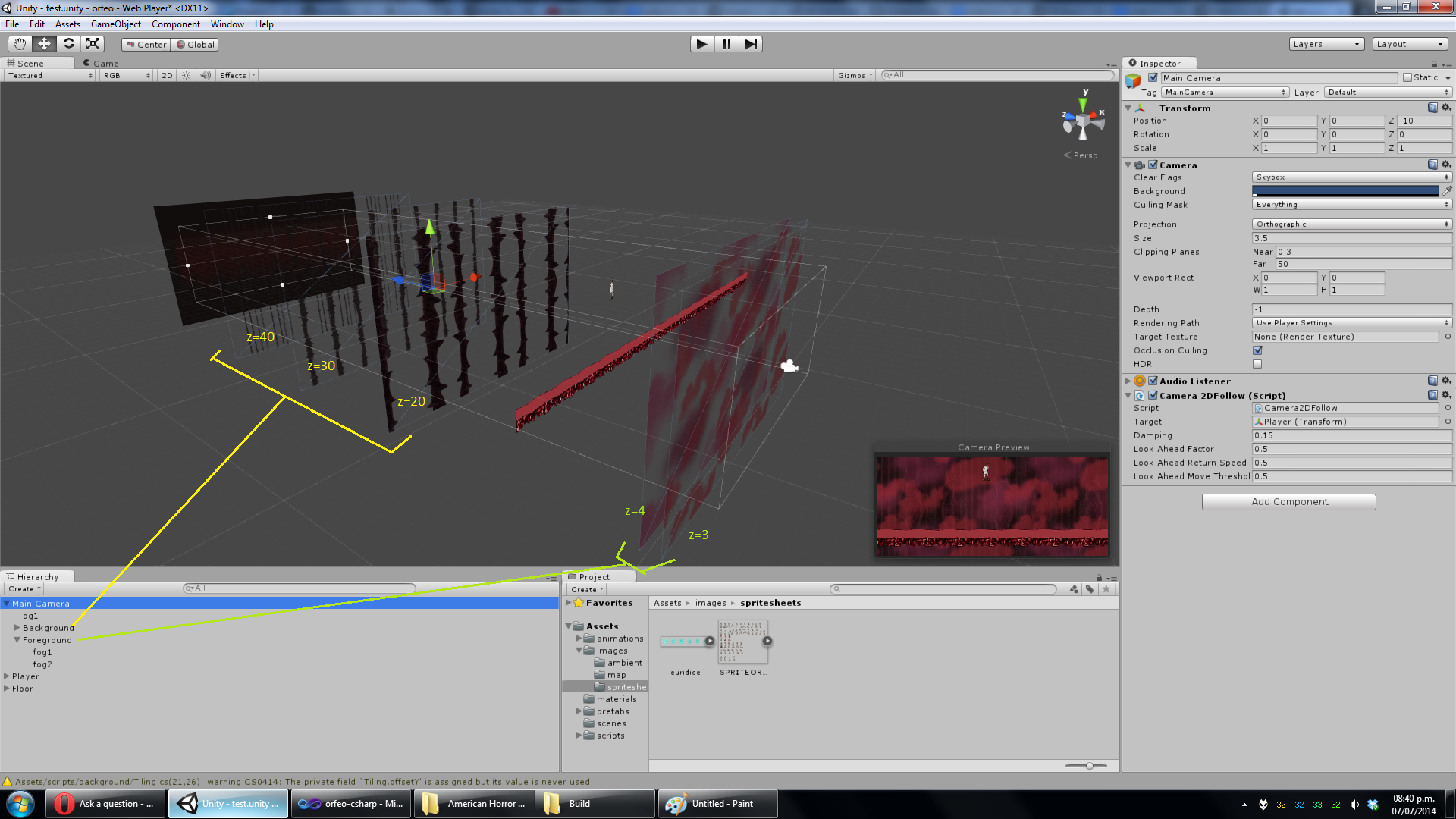This screenshot has width=1456, height=819.
Task: Click Project search by label icon
Action: pos(1090,589)
